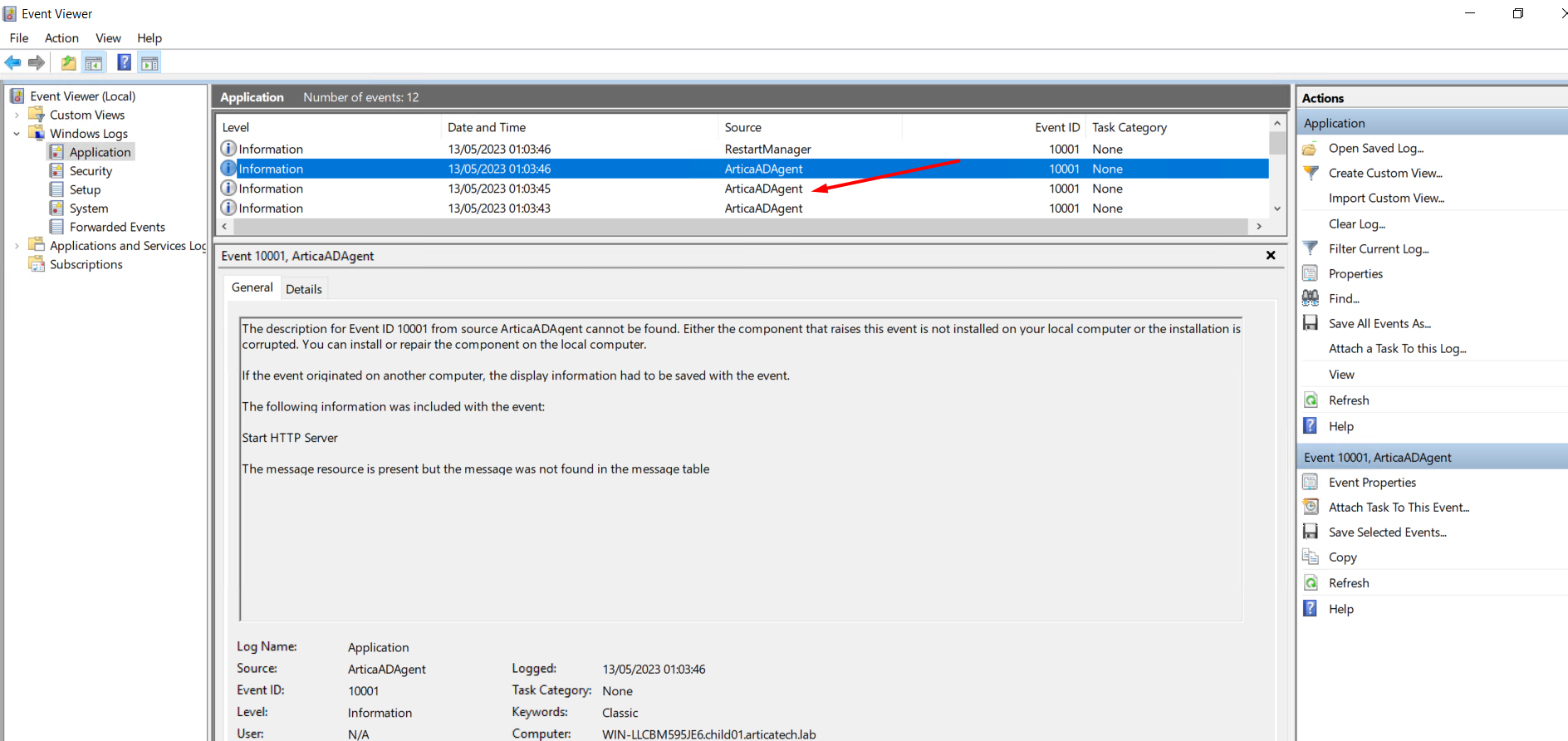Collapse the Windows Logs tree node
The height and width of the screenshot is (741, 1568).
(x=17, y=134)
